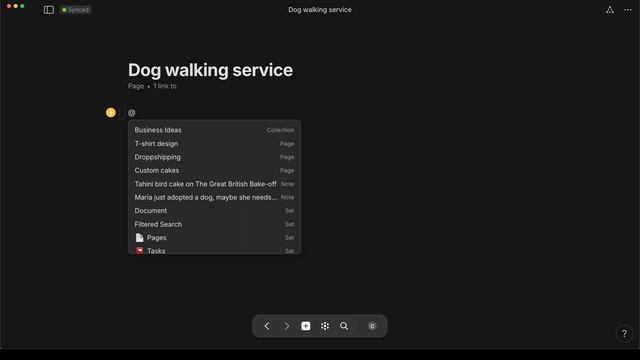Click the window title Dog walking service
This screenshot has height=360, width=640.
(320, 10)
